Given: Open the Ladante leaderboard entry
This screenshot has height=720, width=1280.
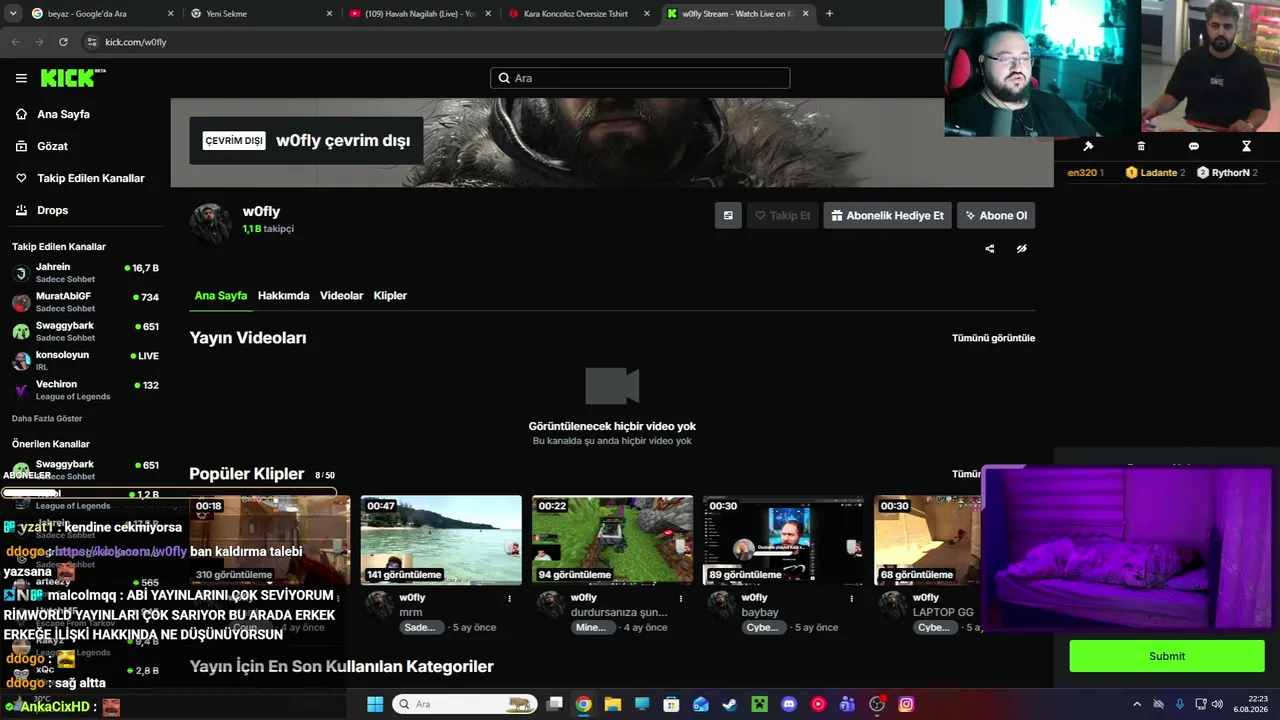Looking at the screenshot, I should [x=1155, y=173].
